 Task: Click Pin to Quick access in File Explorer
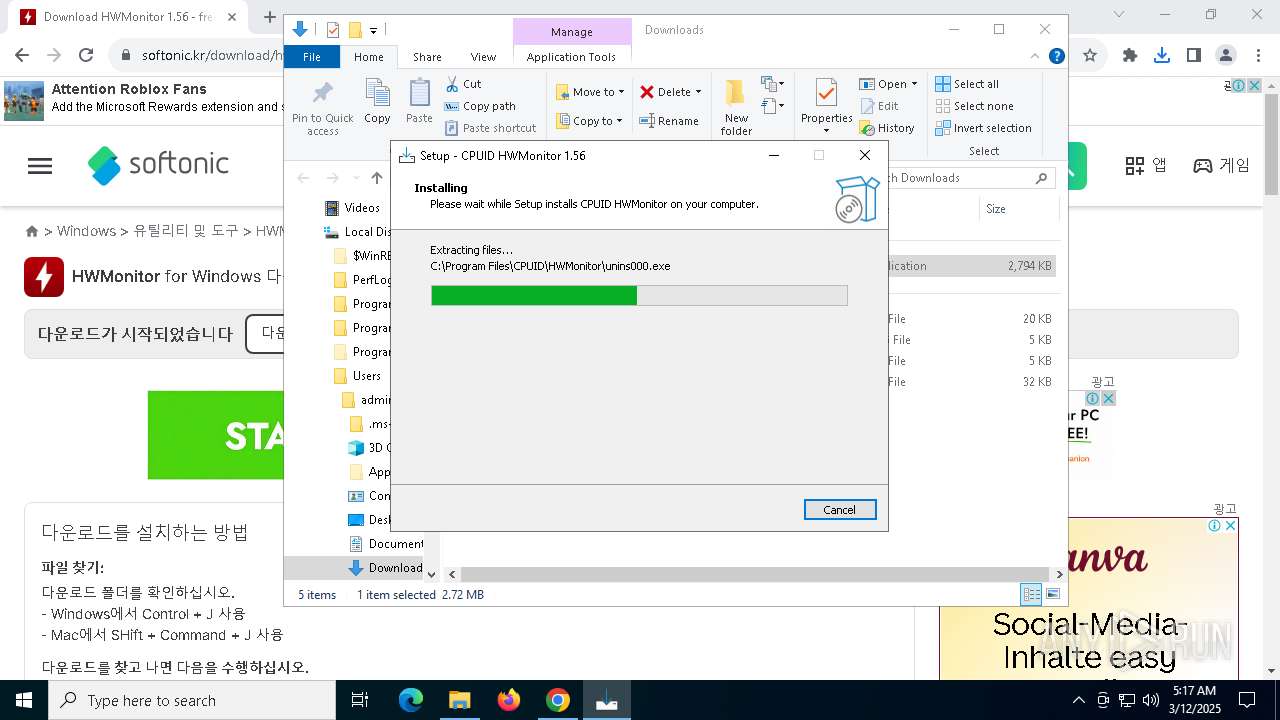pyautogui.click(x=323, y=109)
